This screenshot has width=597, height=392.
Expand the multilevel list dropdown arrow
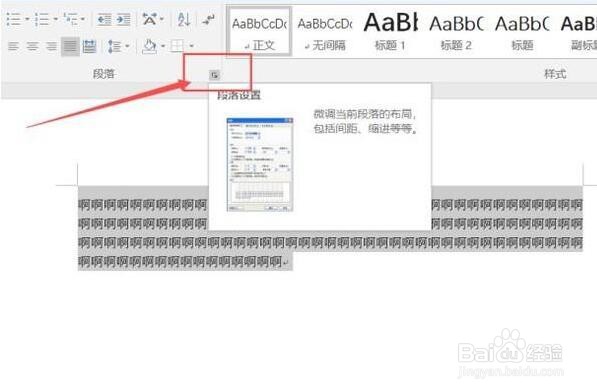pos(83,19)
